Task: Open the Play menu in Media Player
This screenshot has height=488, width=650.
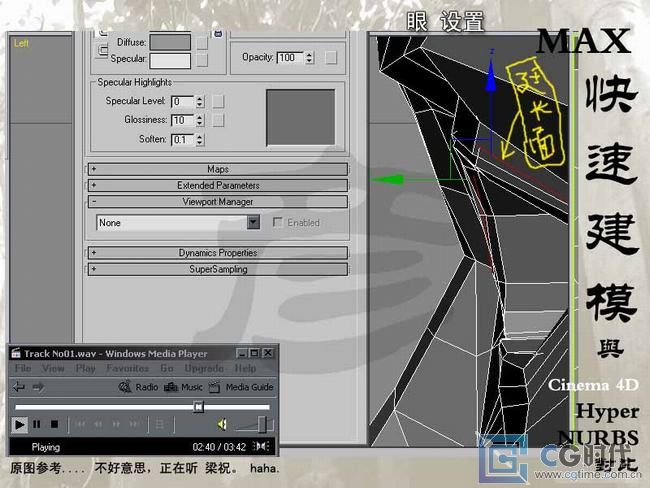Action: click(85, 368)
